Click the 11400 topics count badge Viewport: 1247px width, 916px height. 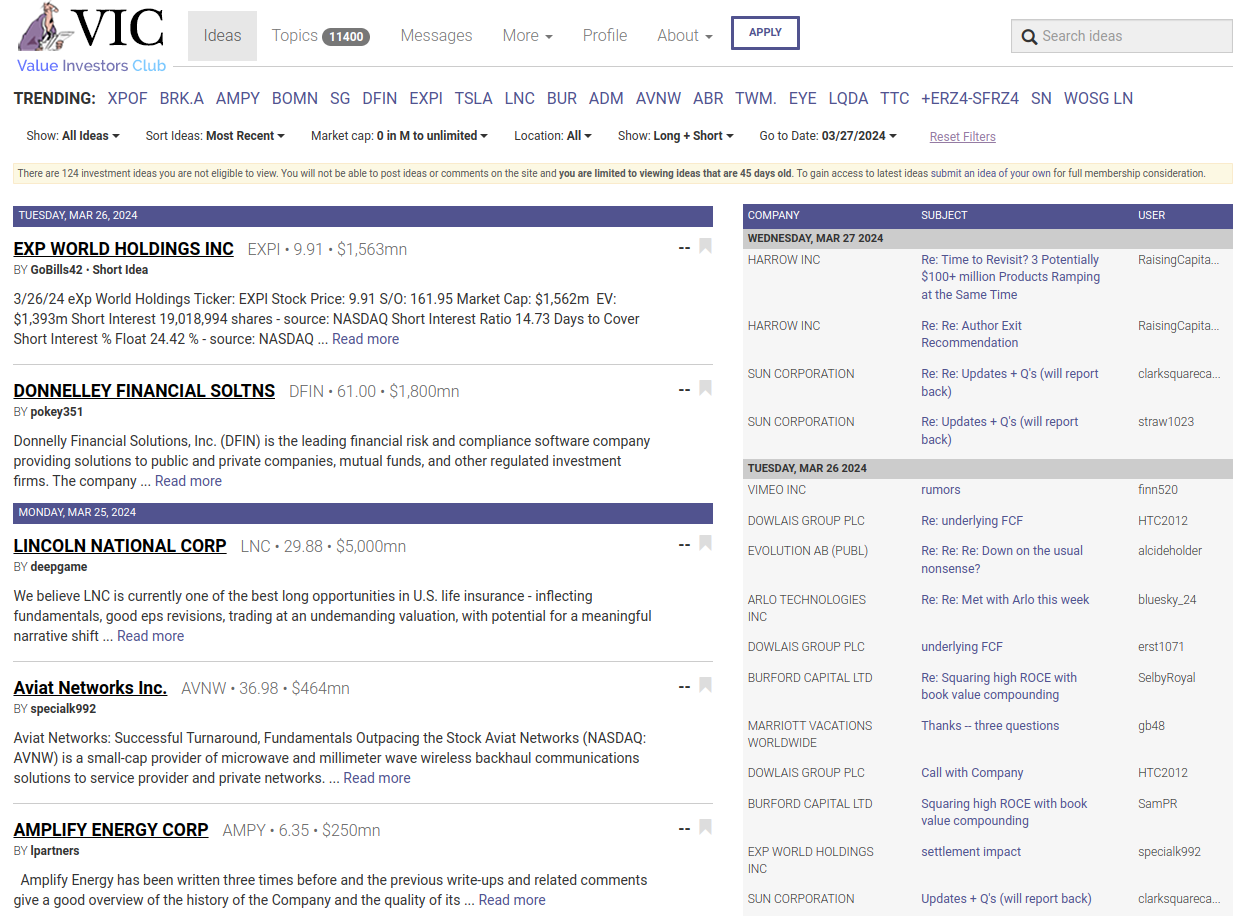tap(346, 37)
